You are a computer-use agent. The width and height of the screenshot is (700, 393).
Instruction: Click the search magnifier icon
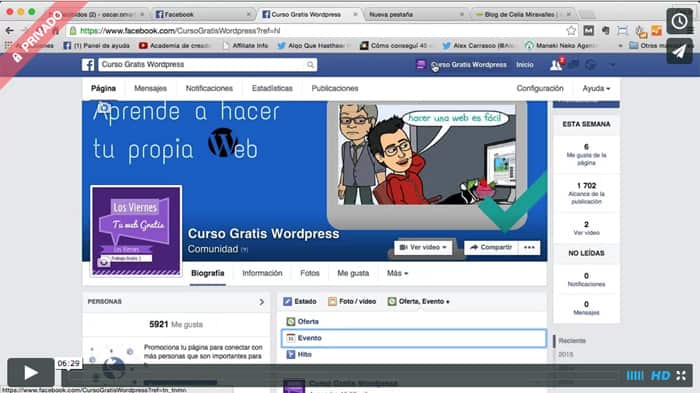(x=310, y=65)
